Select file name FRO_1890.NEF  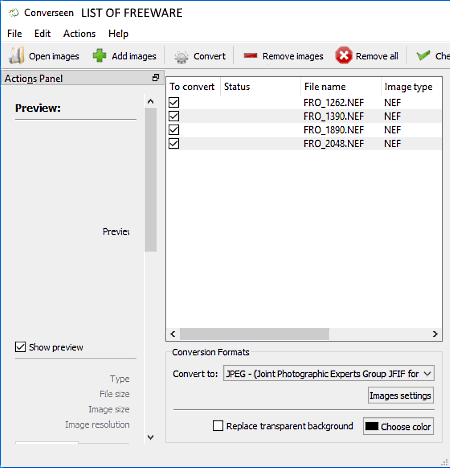tap(333, 130)
